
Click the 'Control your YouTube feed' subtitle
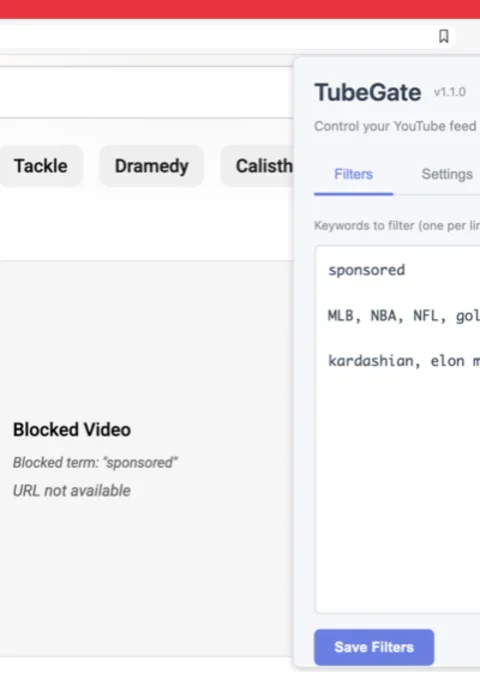pyautogui.click(x=395, y=126)
